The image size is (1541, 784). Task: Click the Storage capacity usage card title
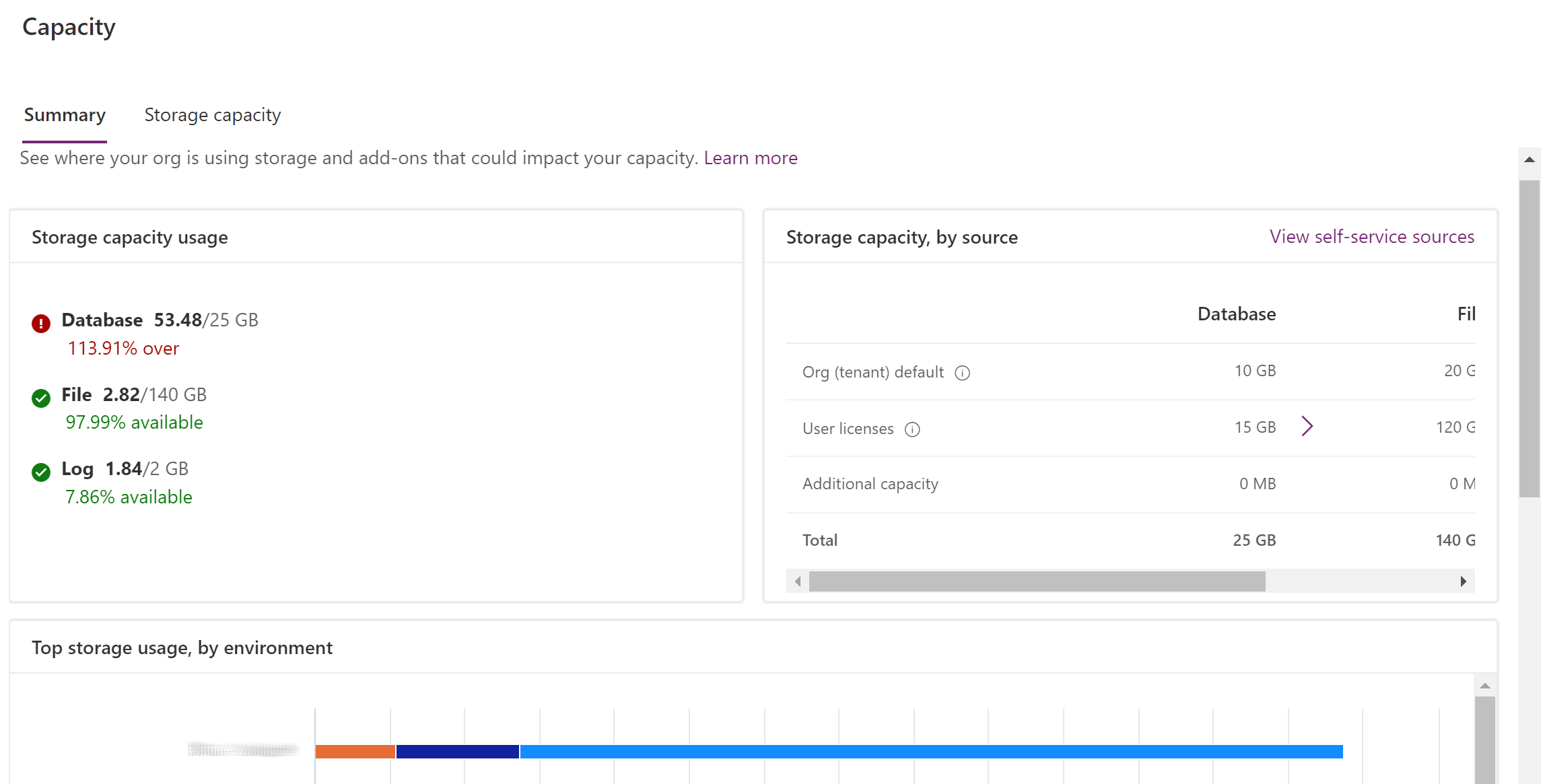coord(130,238)
